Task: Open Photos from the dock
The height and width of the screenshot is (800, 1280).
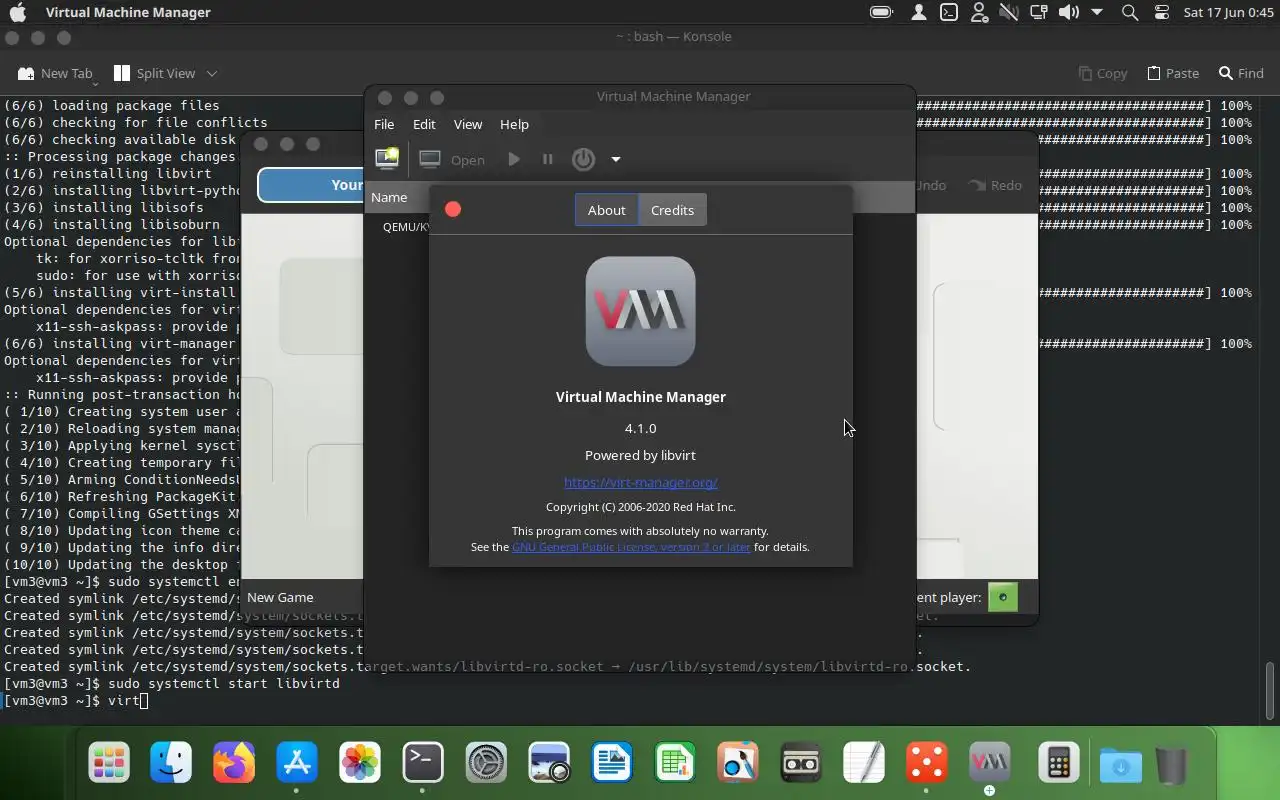Action: 360,764
